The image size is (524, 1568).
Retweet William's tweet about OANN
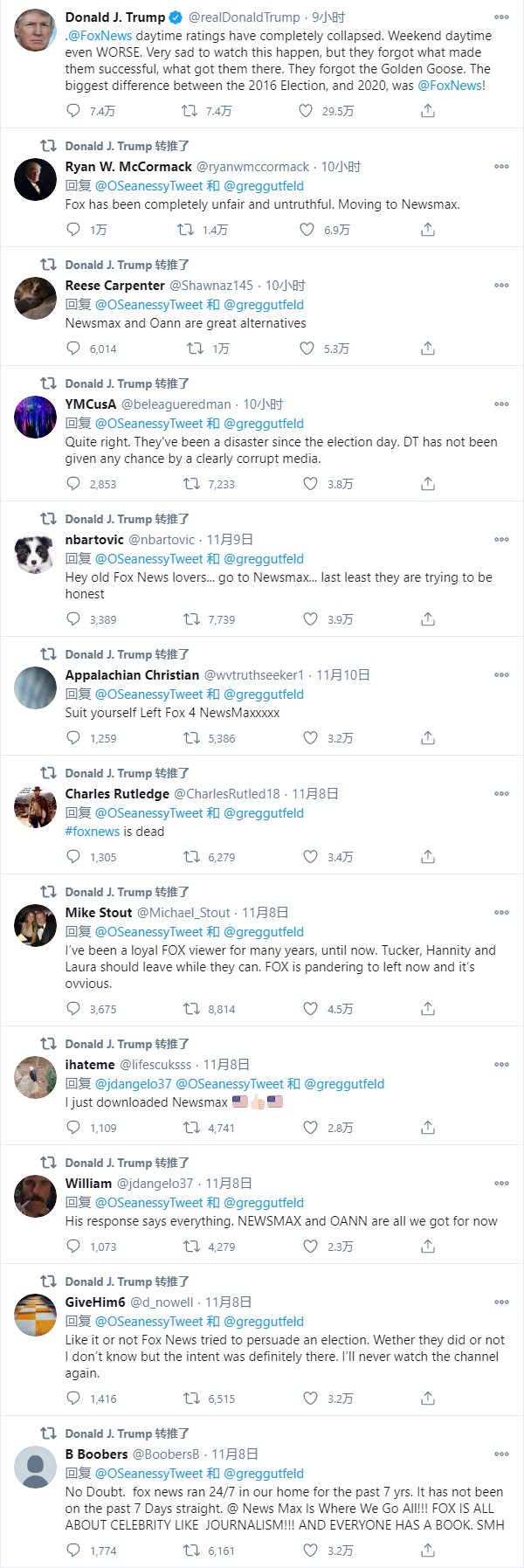coord(191,1247)
